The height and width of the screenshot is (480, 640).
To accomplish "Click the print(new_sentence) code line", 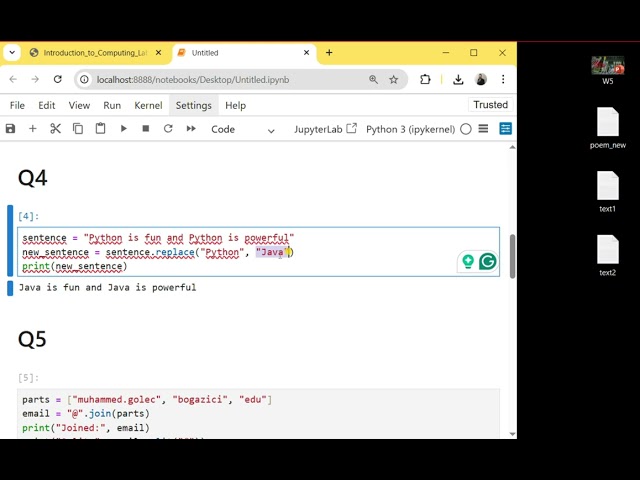I will point(75,267).
